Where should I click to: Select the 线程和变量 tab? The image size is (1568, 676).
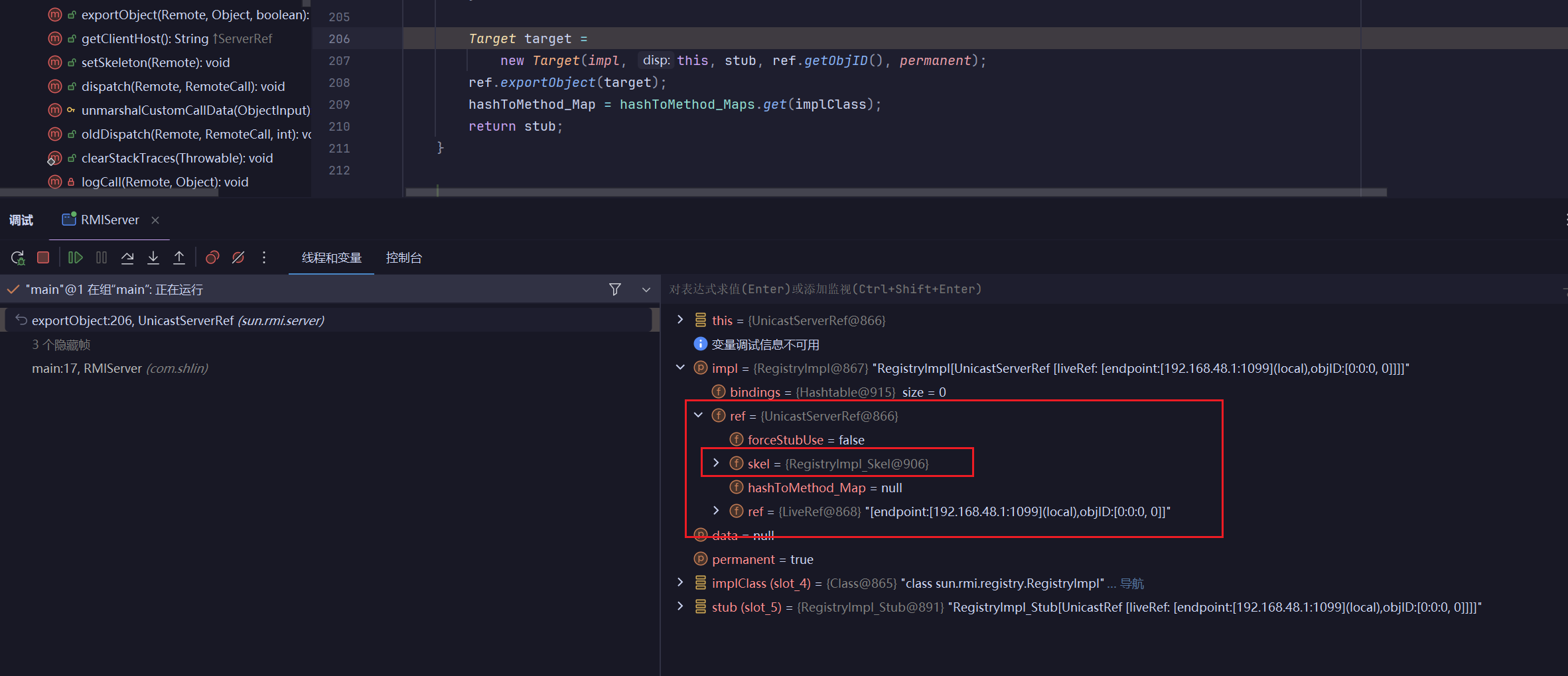331,257
